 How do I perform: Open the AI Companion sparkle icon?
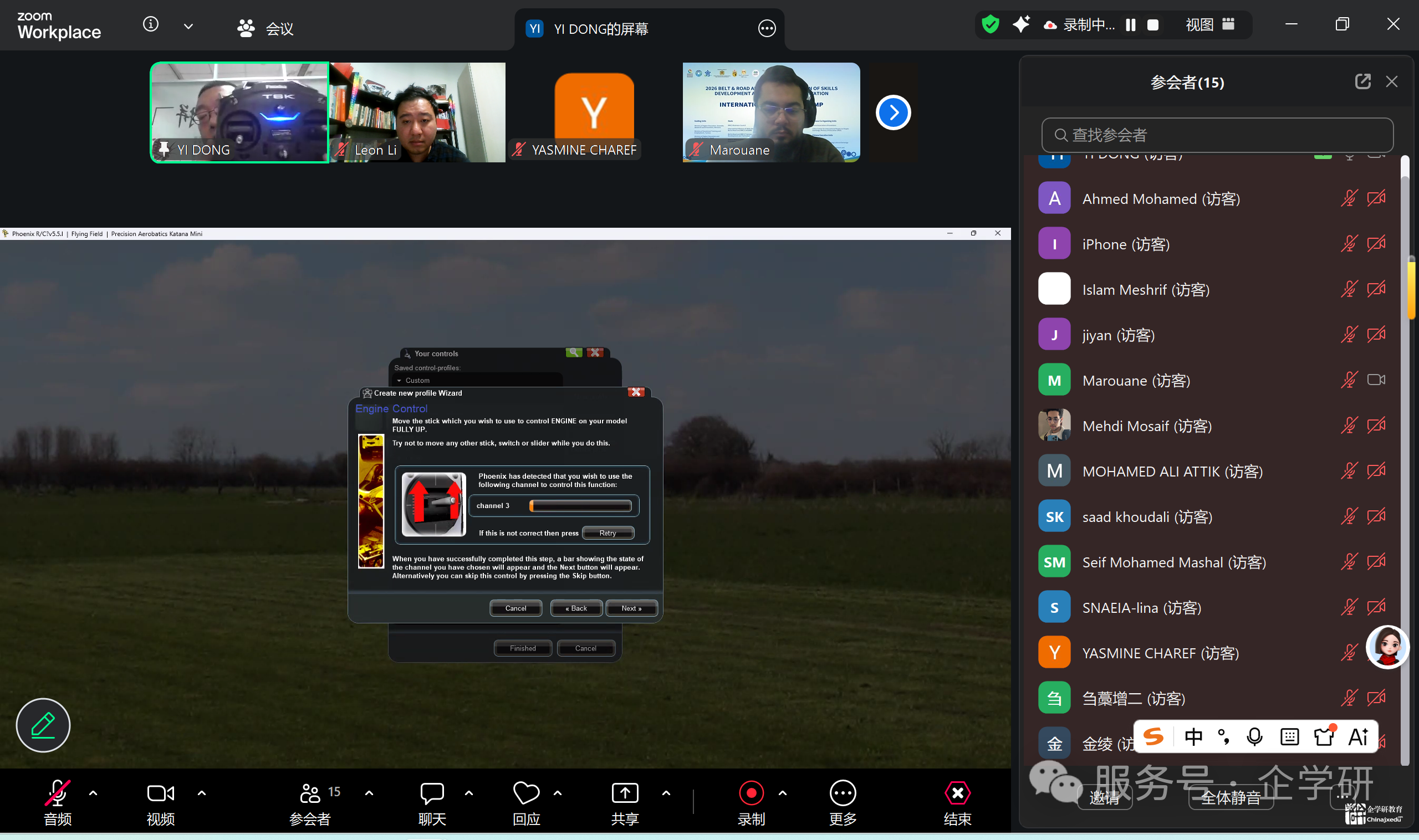(1021, 24)
